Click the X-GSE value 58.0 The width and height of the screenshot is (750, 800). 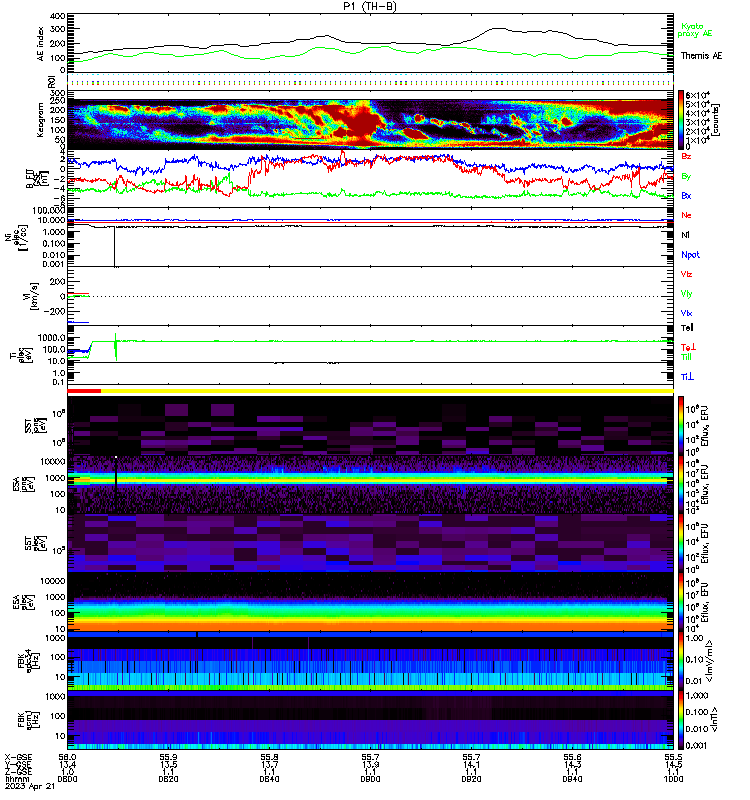tap(67, 758)
